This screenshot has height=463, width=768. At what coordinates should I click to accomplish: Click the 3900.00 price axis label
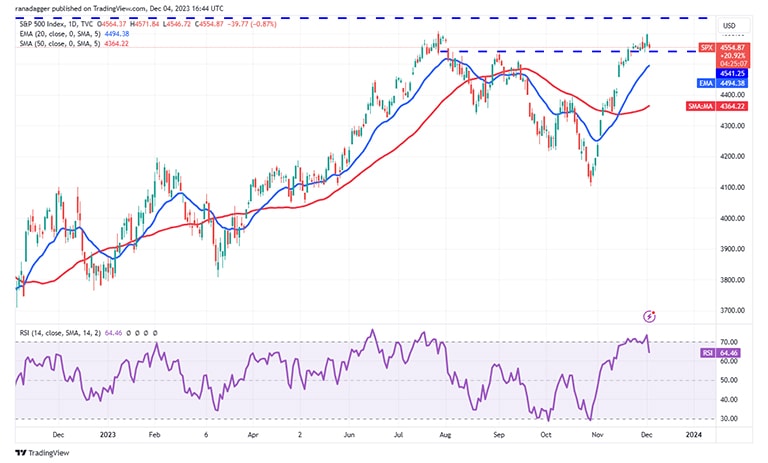tap(733, 249)
